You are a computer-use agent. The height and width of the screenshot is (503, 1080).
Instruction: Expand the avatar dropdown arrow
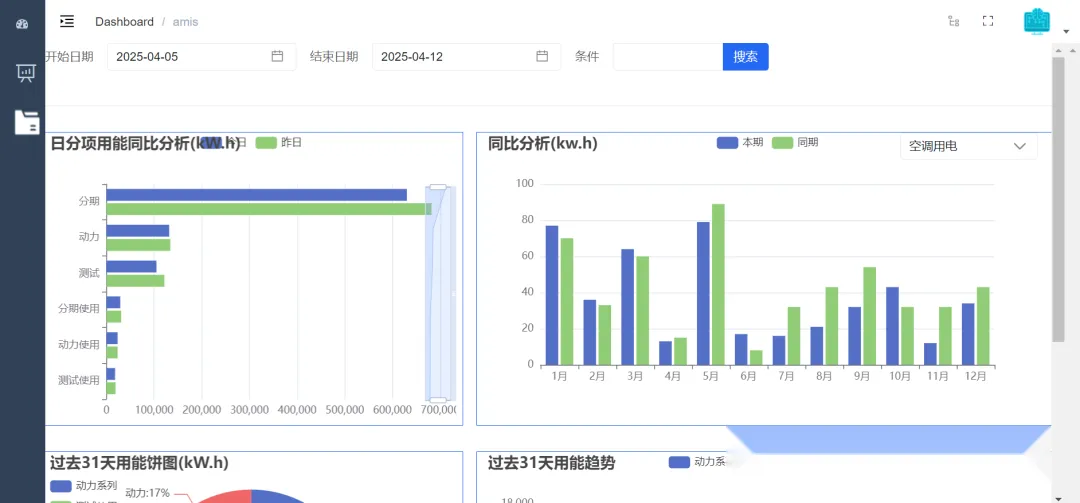(1067, 31)
